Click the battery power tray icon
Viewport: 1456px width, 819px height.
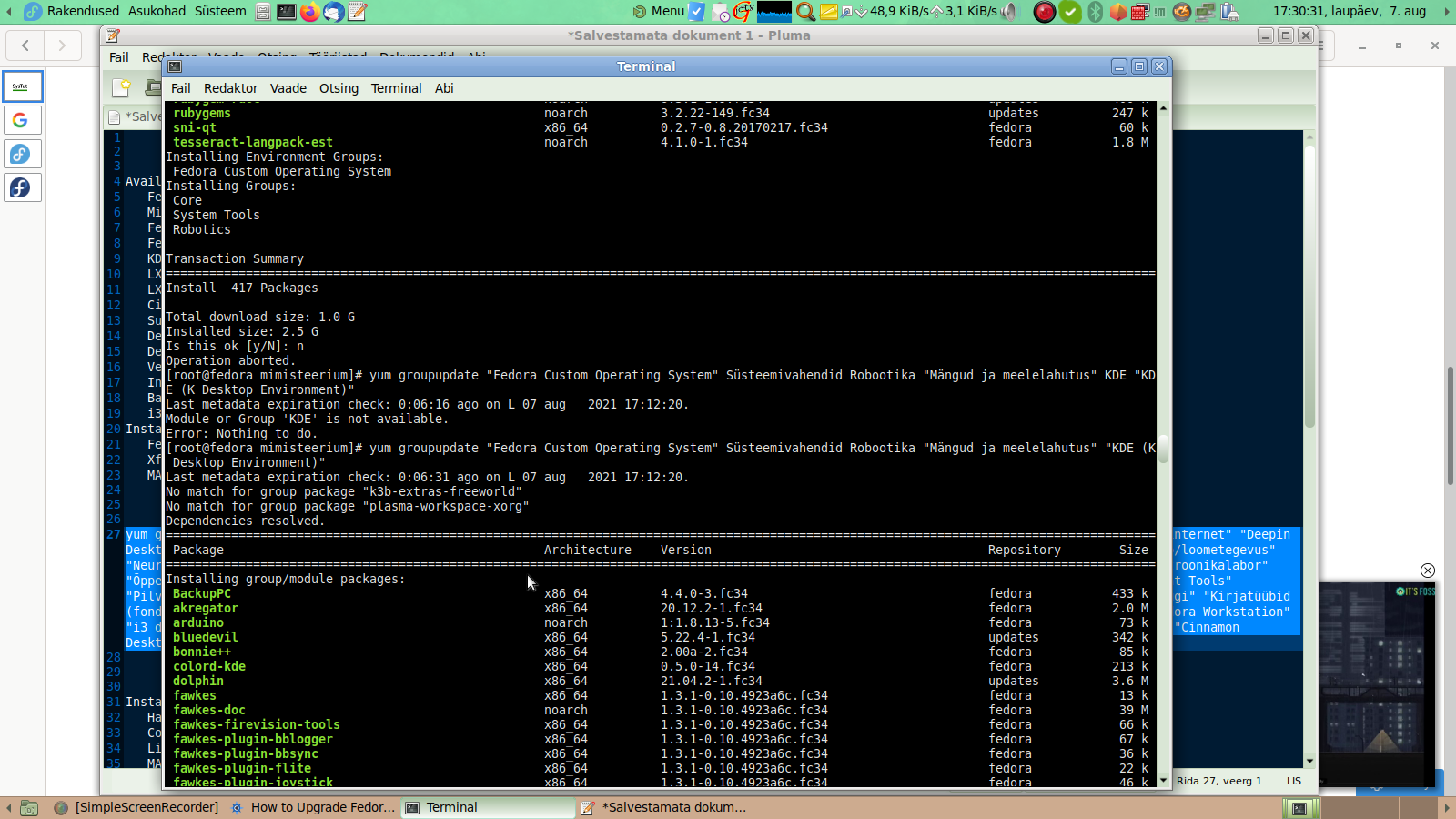(x=1229, y=12)
